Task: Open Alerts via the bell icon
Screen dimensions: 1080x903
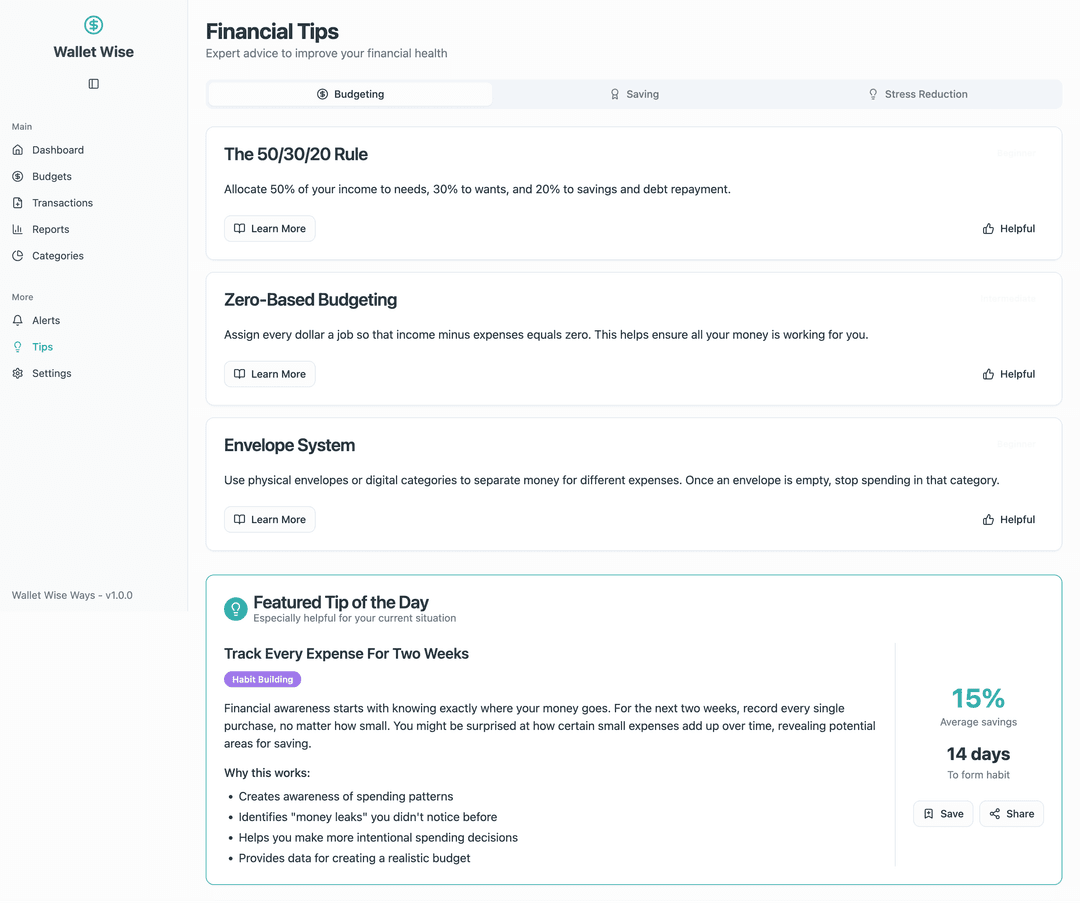Action: (x=17, y=320)
